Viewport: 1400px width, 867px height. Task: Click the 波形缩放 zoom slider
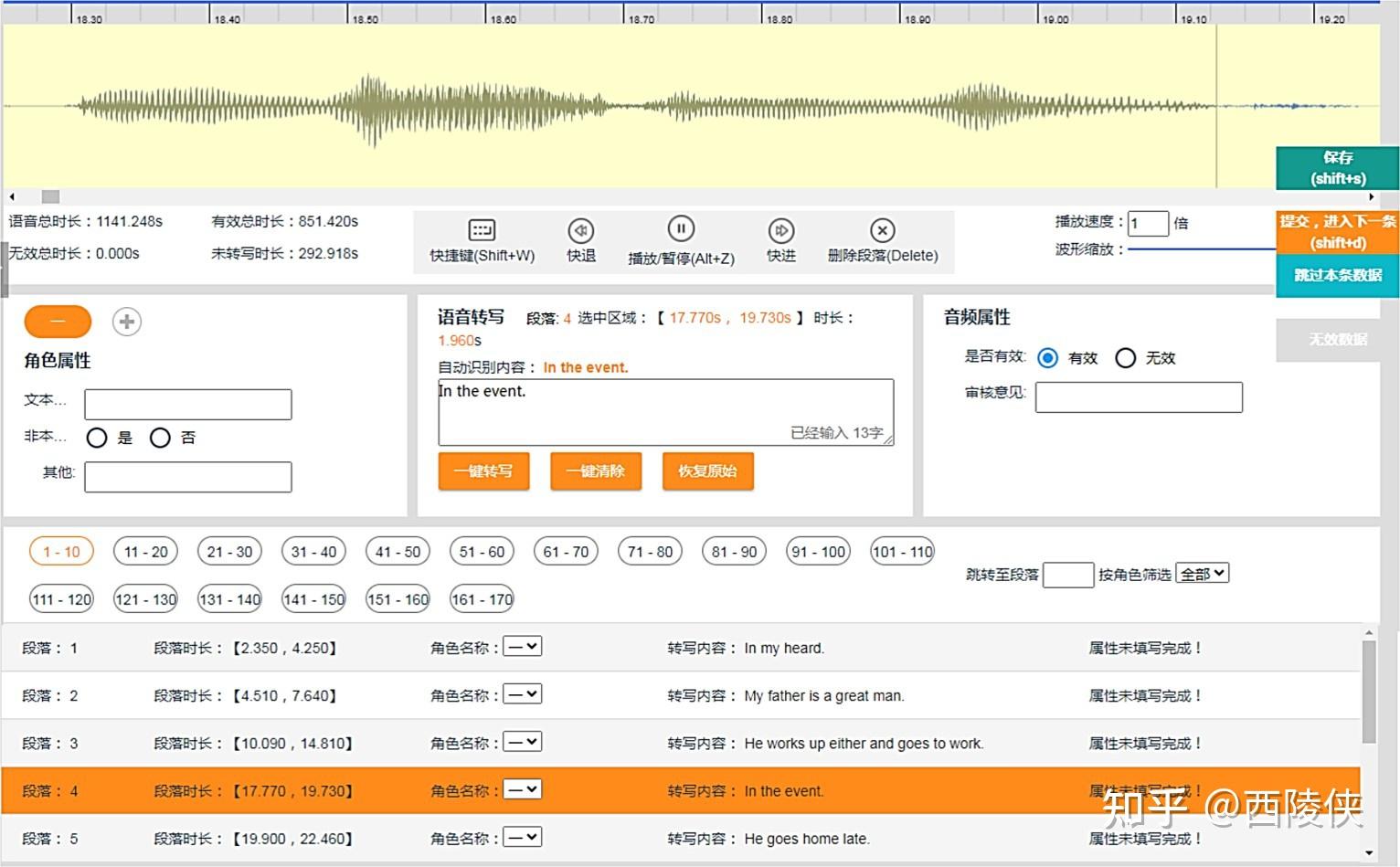[1202, 248]
